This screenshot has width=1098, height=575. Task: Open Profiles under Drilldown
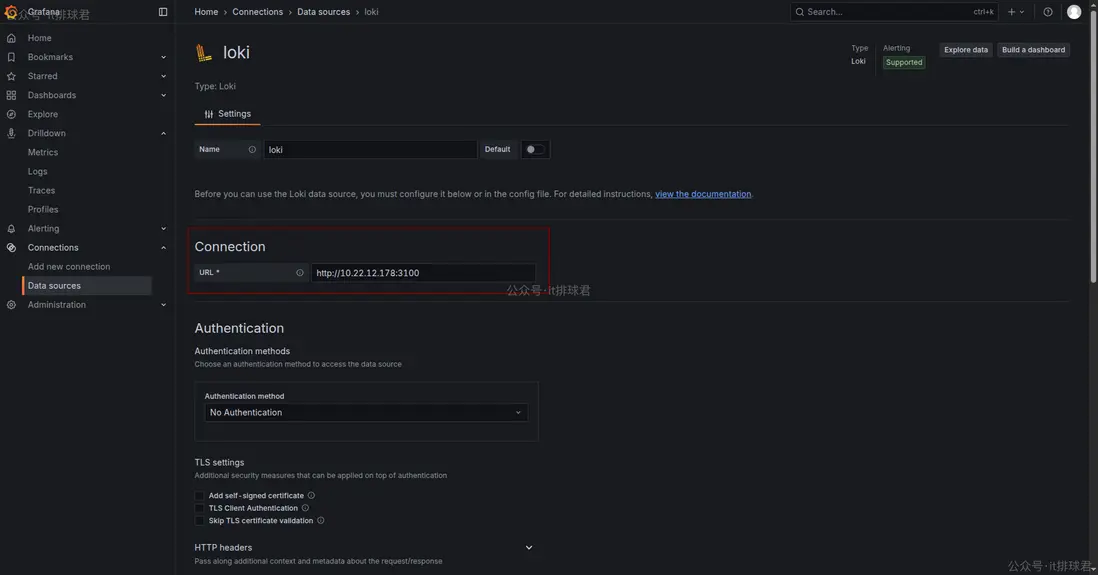43,209
